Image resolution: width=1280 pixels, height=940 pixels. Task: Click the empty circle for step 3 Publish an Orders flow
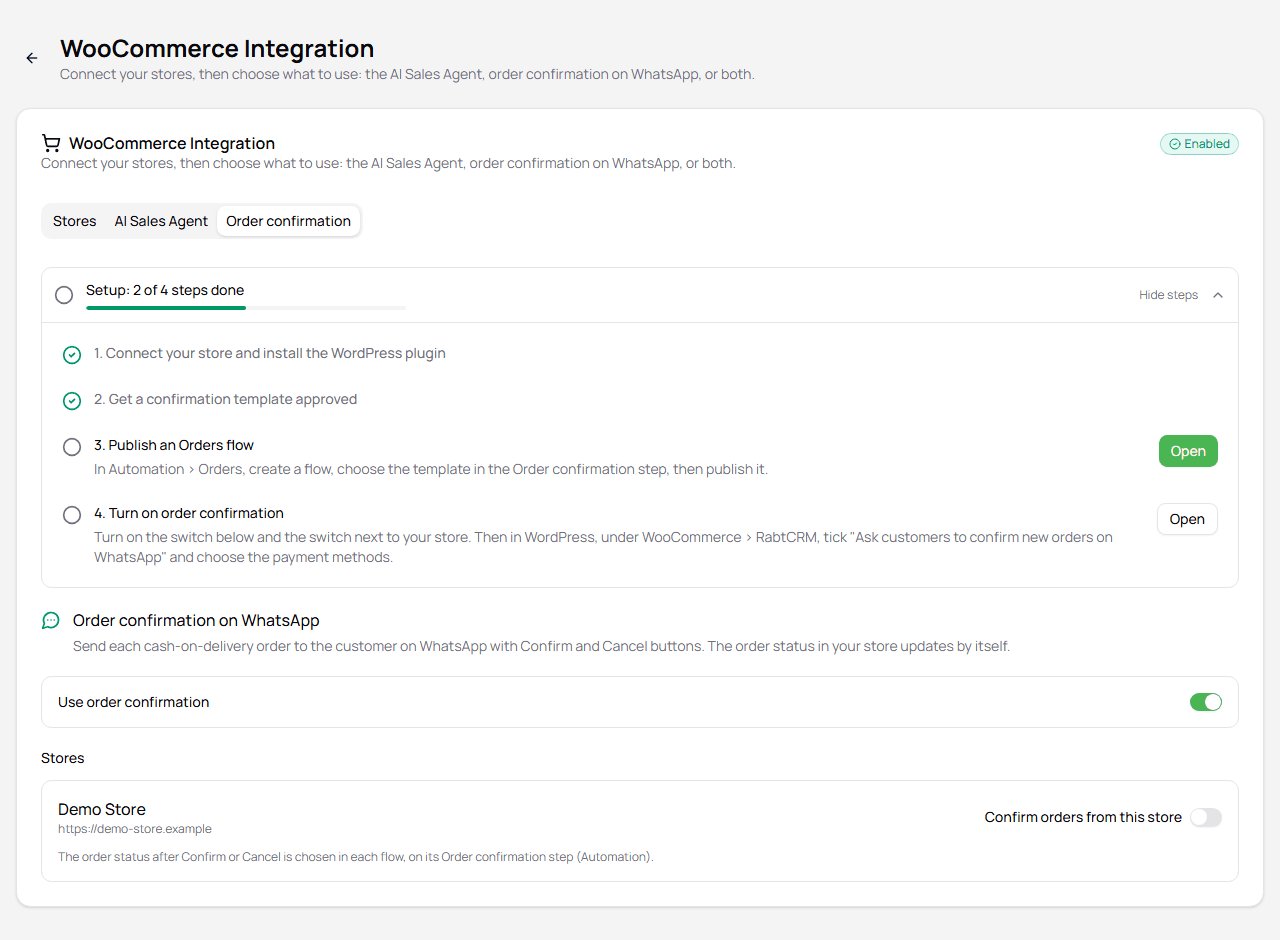72,447
